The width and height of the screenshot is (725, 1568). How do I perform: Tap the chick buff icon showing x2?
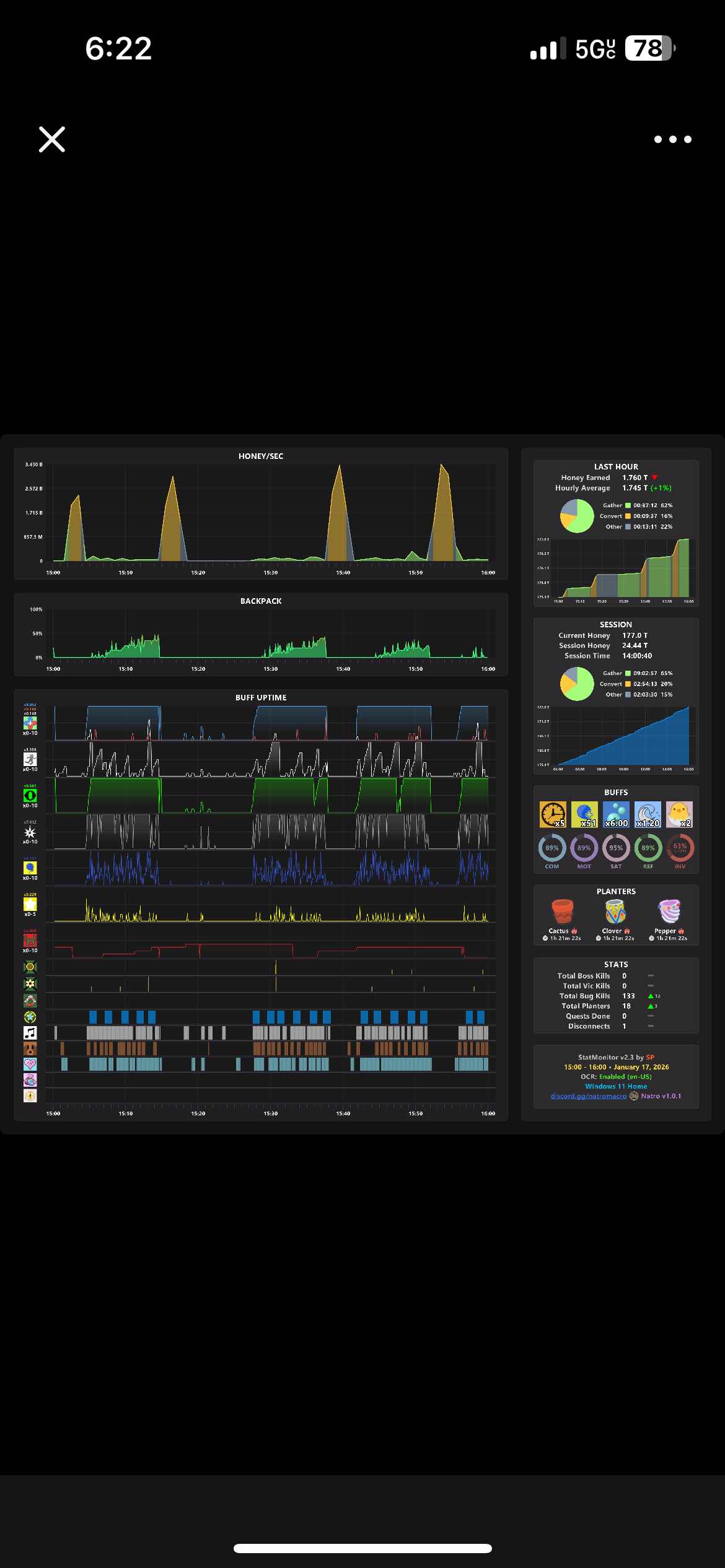[x=679, y=814]
